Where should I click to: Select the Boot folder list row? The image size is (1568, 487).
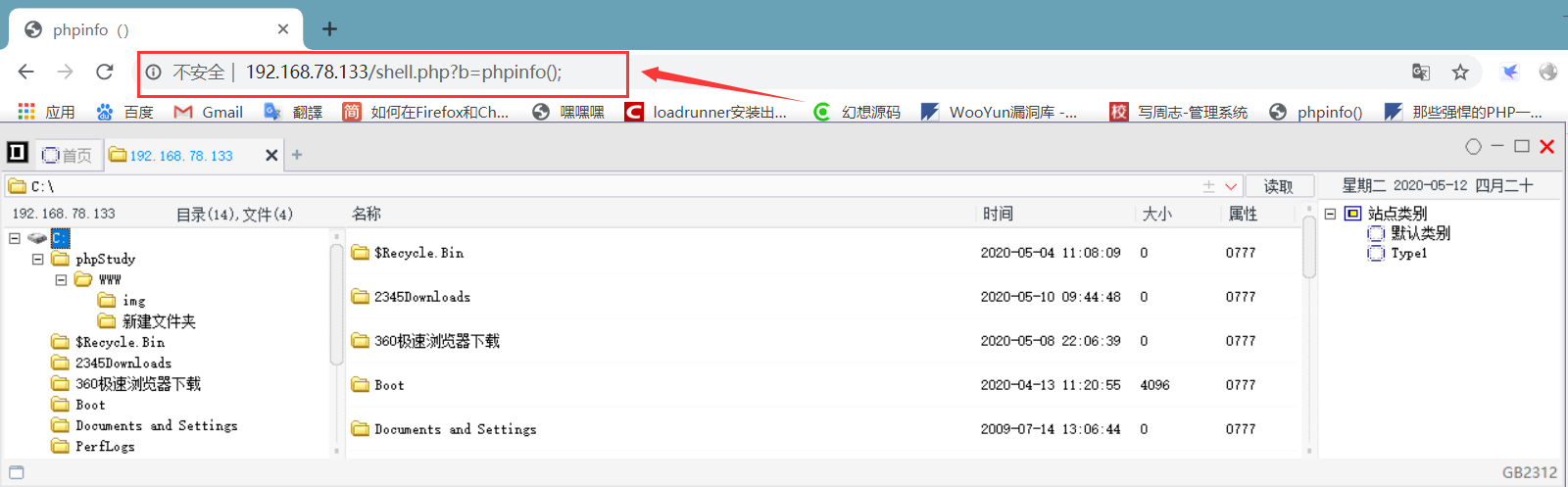point(823,385)
